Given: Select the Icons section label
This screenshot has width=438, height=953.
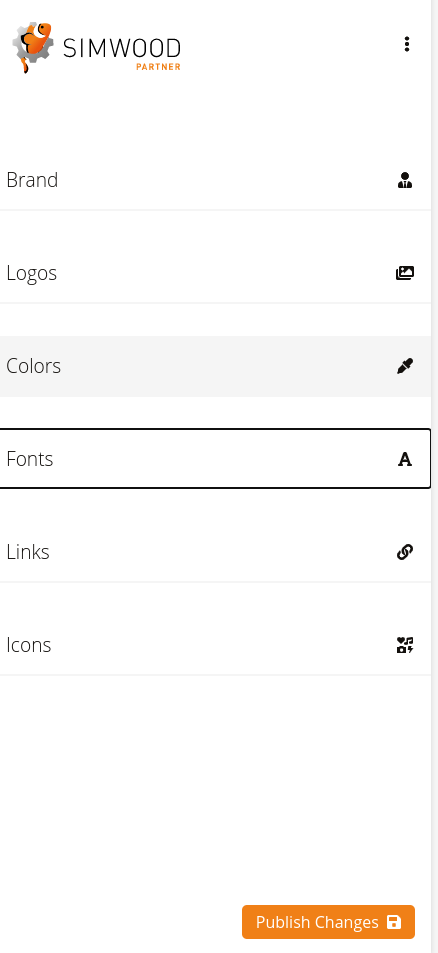Looking at the screenshot, I should [29, 645].
